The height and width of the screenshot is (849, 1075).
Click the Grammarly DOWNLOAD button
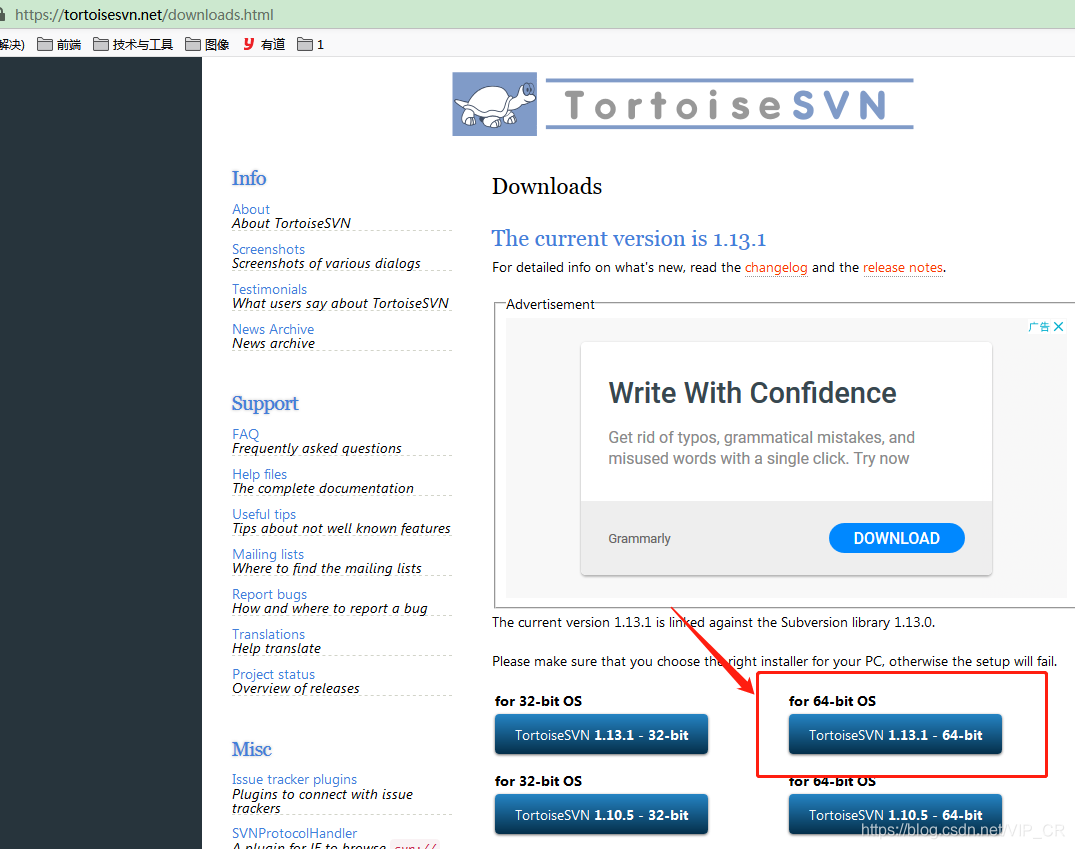(x=897, y=538)
